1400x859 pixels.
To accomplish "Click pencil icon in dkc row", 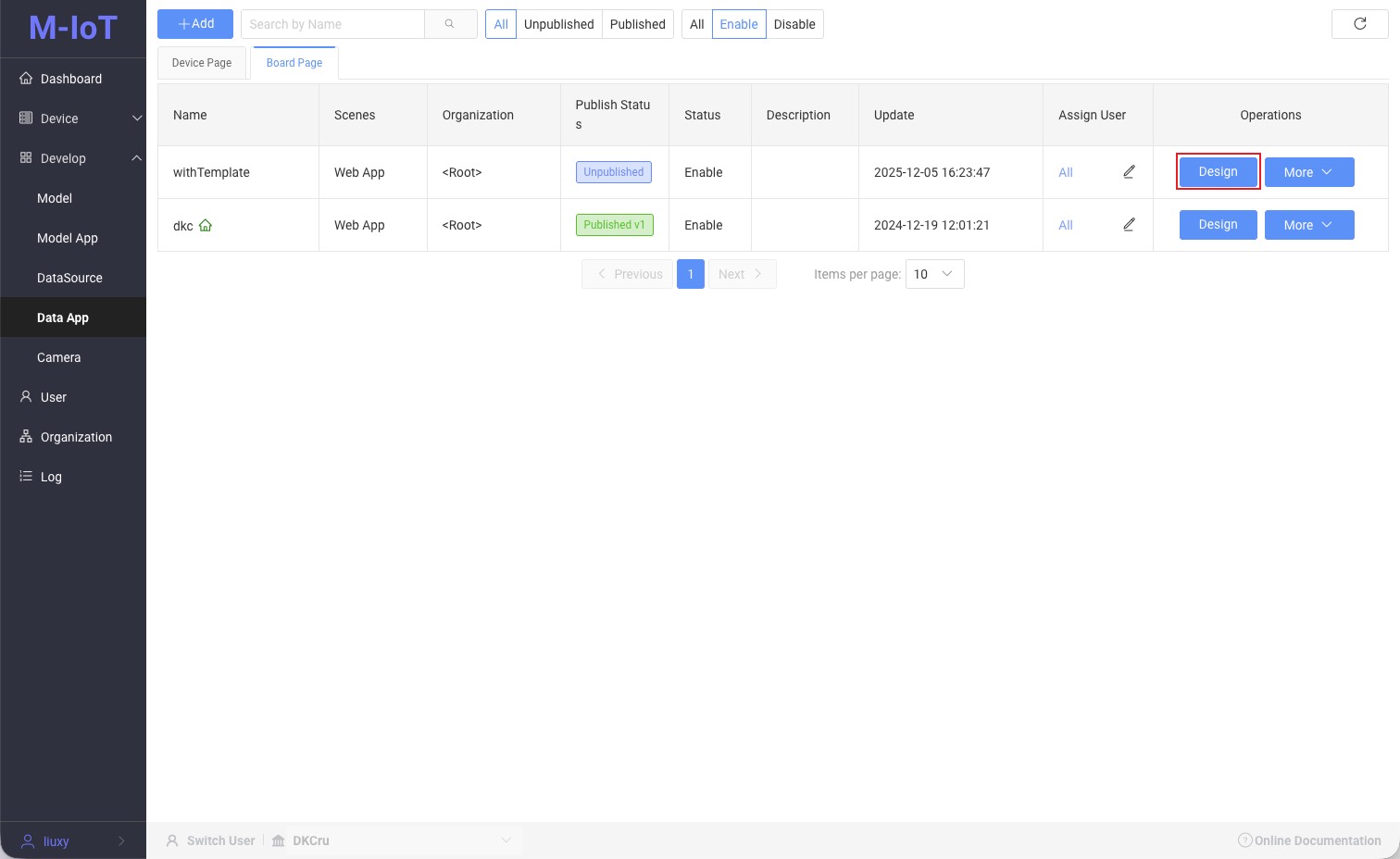I will 1129,225.
